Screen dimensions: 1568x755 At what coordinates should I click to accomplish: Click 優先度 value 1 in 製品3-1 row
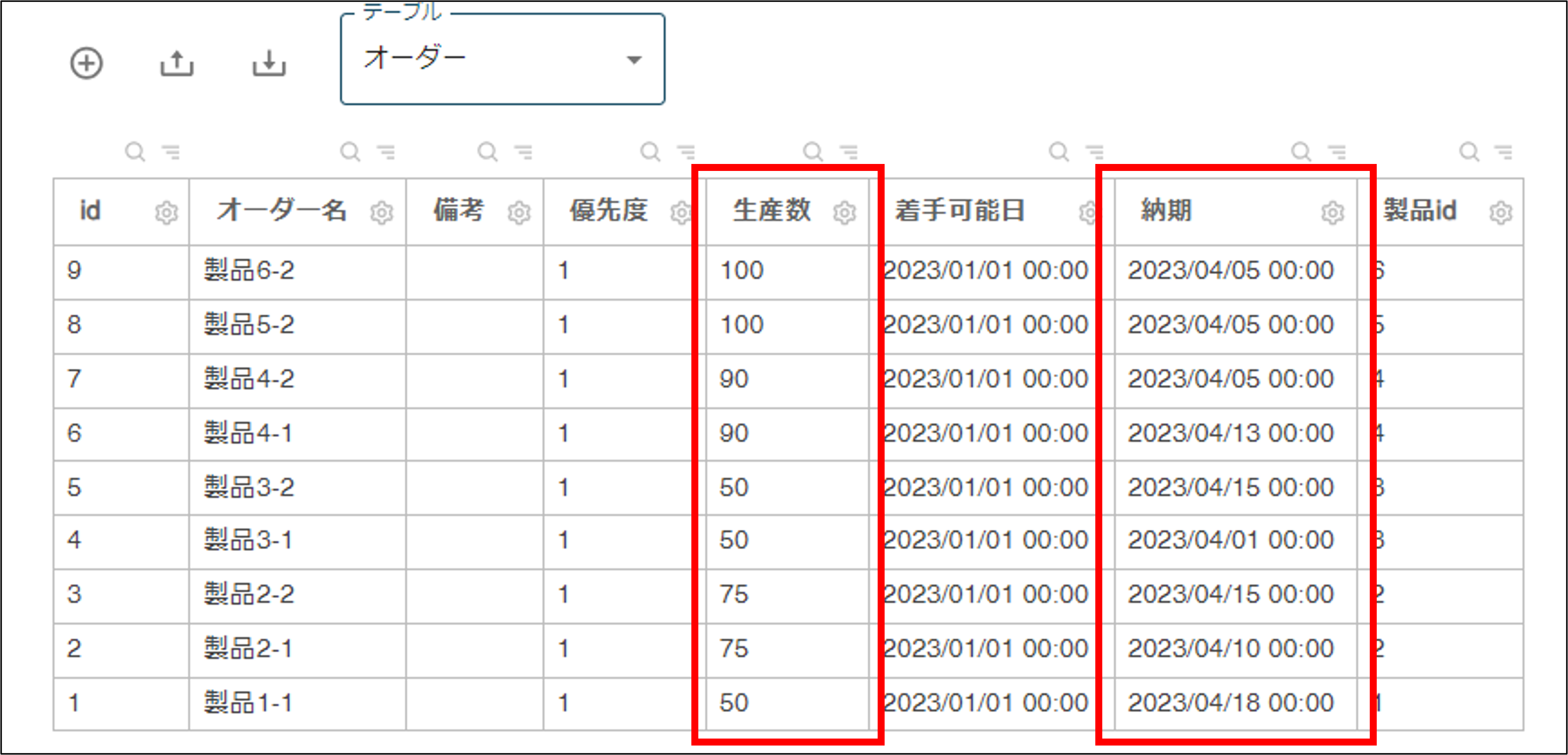[564, 540]
